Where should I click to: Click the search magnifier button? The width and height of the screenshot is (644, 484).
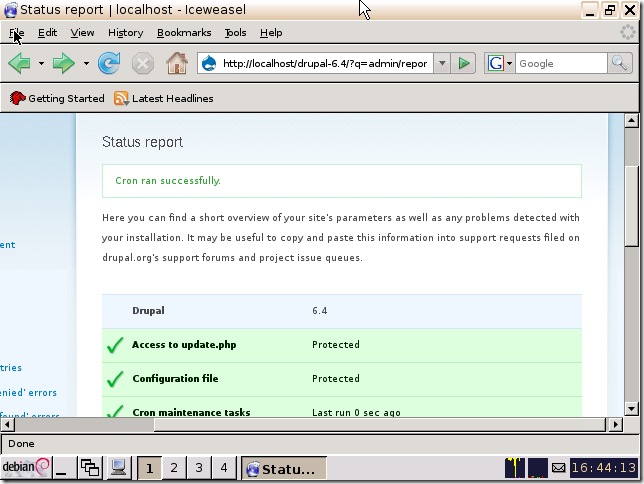619,63
